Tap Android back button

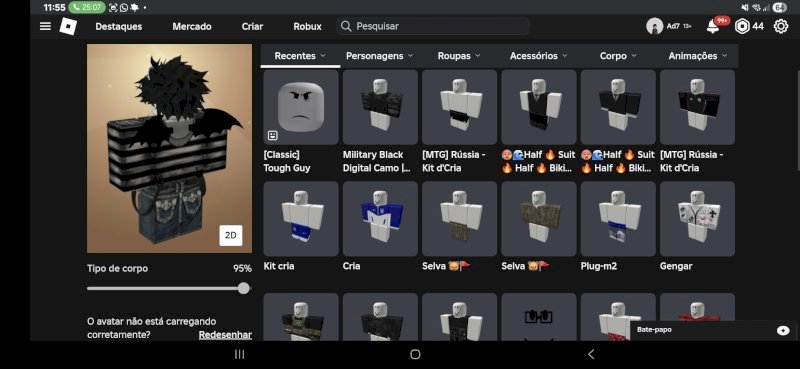tap(591, 354)
